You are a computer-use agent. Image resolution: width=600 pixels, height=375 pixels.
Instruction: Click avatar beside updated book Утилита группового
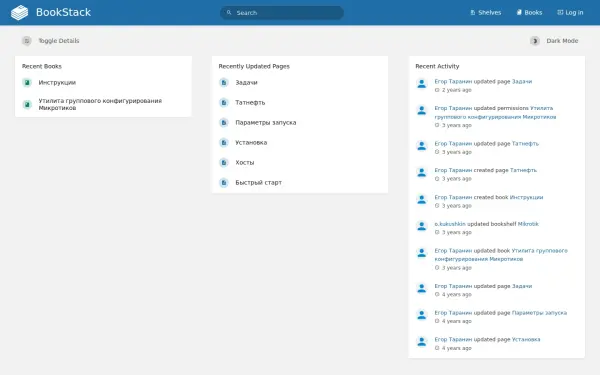[x=422, y=253]
